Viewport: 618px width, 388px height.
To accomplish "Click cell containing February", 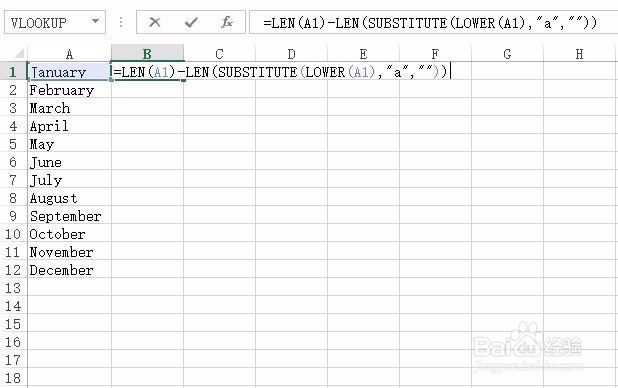I will 69,90.
